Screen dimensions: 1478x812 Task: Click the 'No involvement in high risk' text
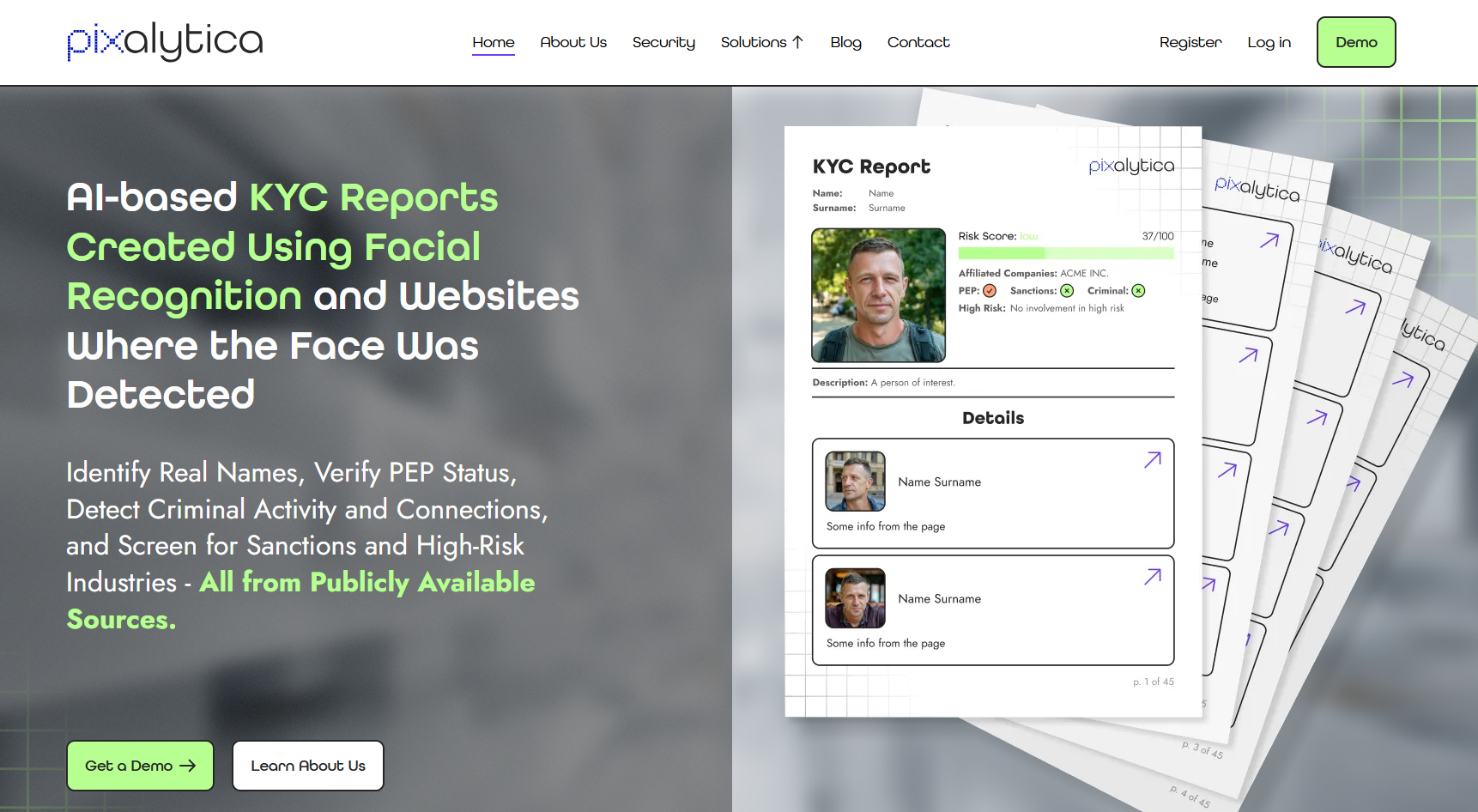[x=1067, y=308]
